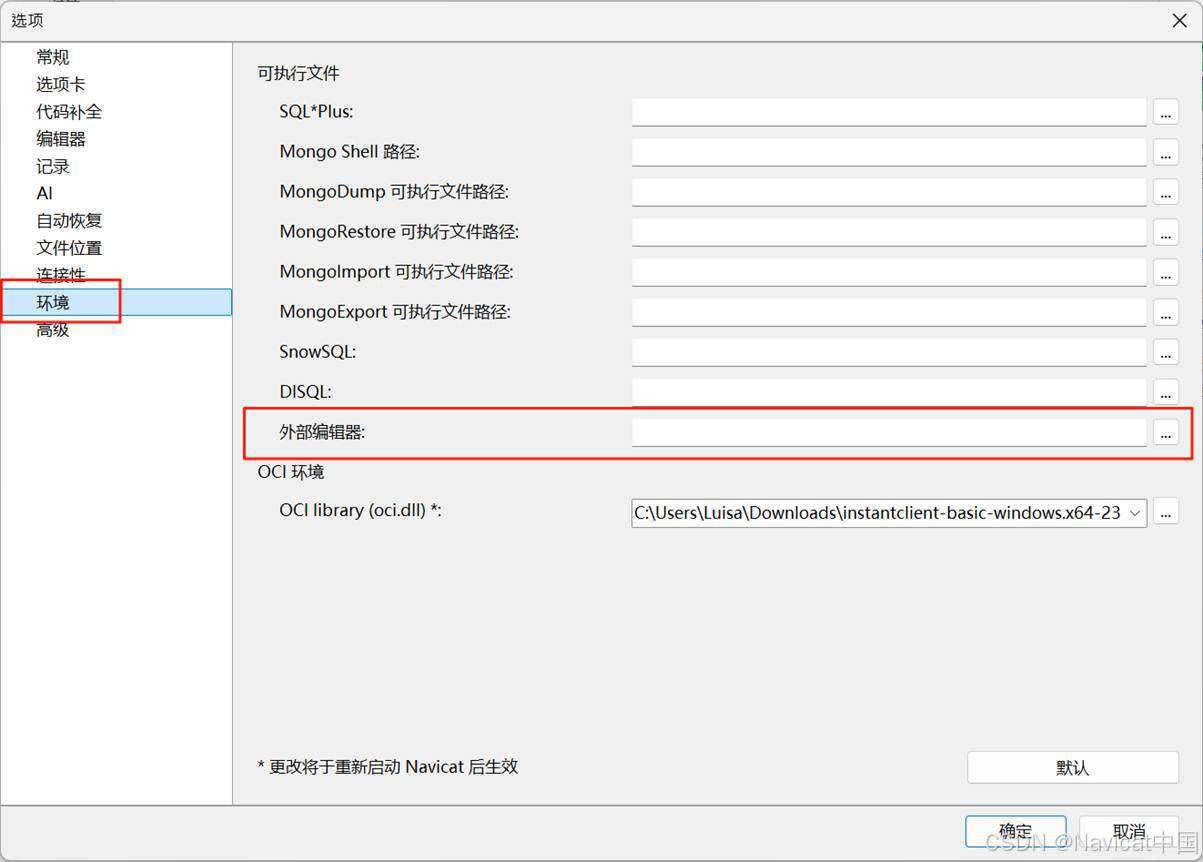
Task: Browse for the Mongo Shell path
Action: tap(1166, 152)
